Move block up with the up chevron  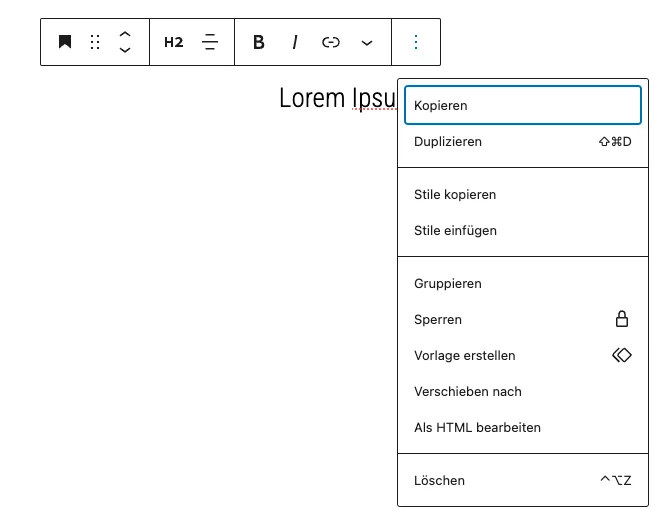(x=125, y=34)
